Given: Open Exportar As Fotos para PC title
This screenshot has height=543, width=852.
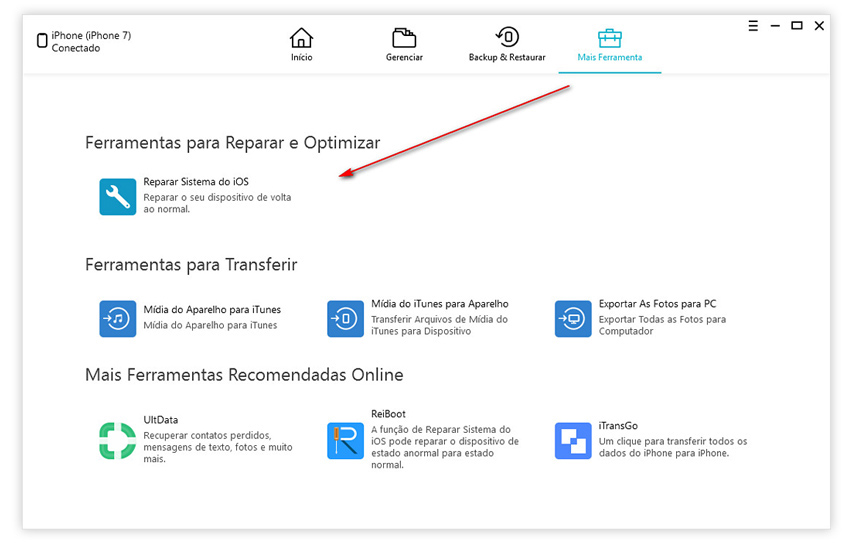Looking at the screenshot, I should [657, 304].
